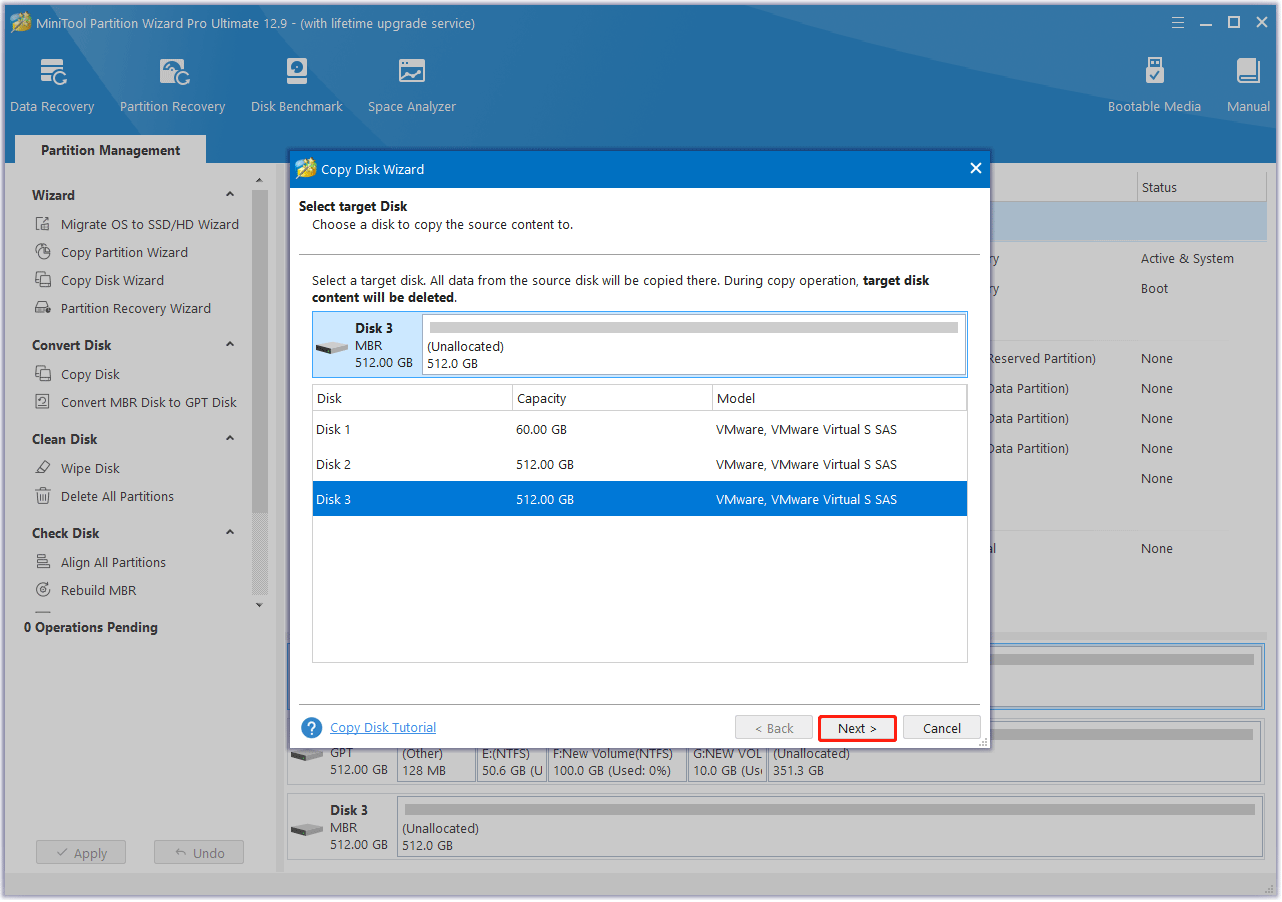Close the Copy Disk Wizard dialog
The height and width of the screenshot is (902, 1282).
click(x=976, y=168)
